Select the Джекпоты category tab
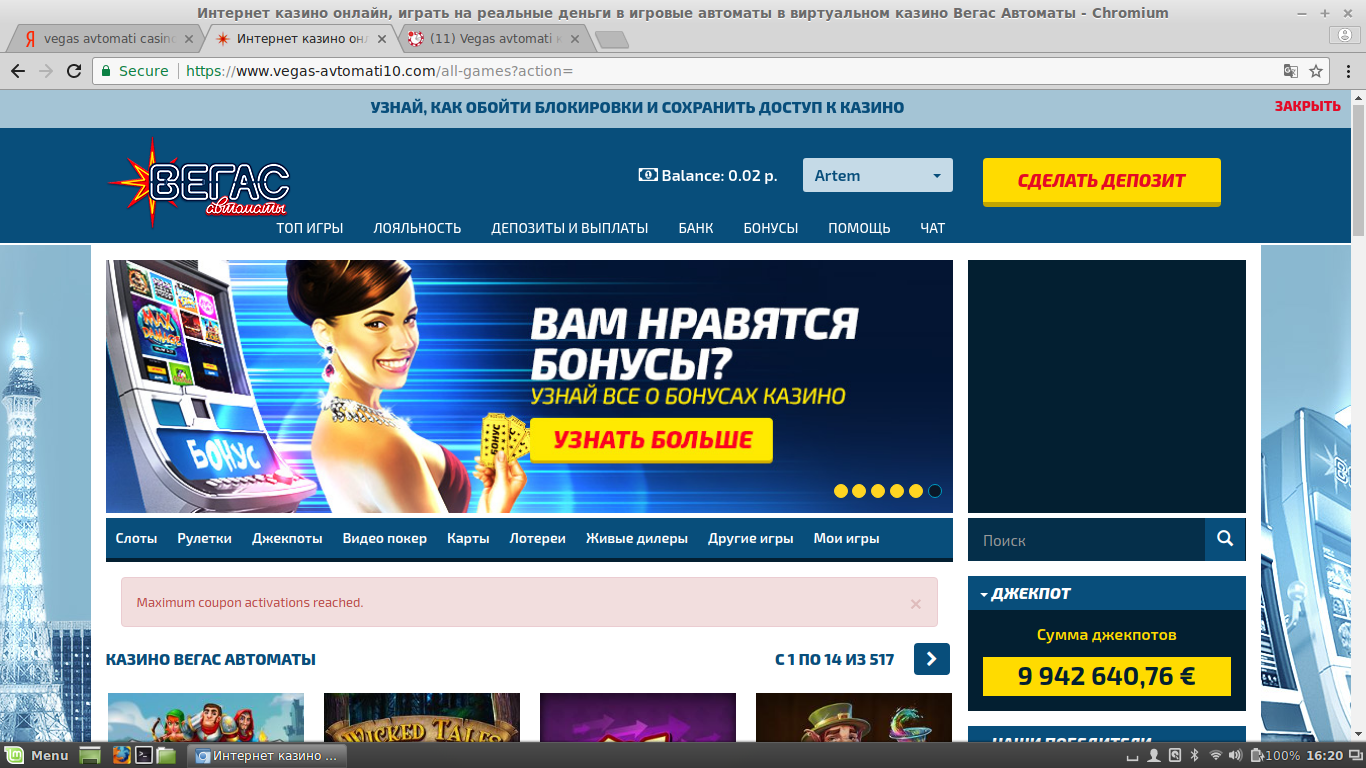This screenshot has height=768, width=1366. coord(287,538)
